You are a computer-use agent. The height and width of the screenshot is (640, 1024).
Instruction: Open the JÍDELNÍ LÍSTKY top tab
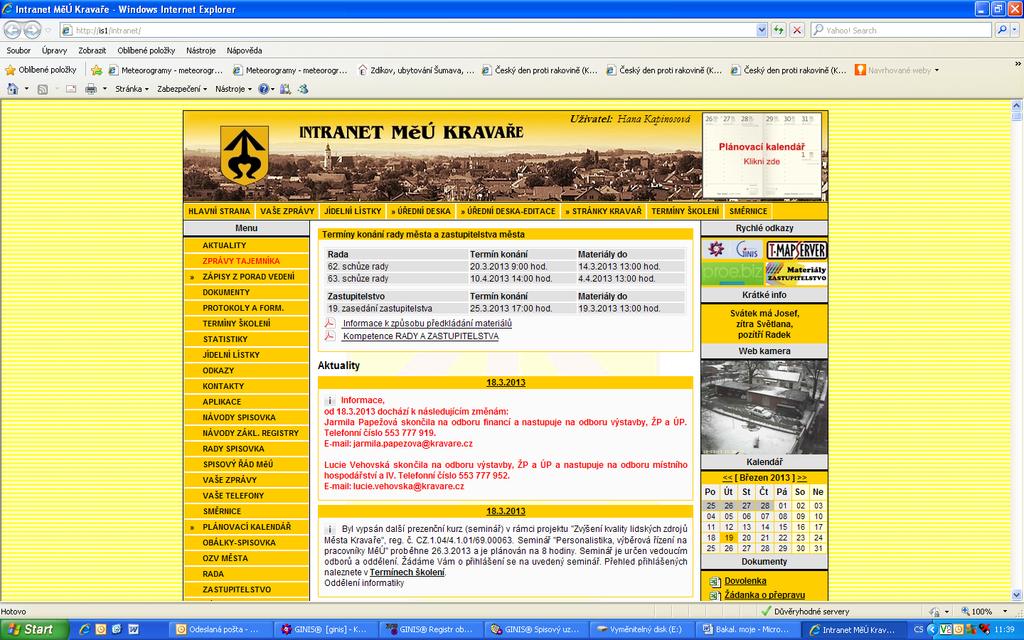coord(353,211)
